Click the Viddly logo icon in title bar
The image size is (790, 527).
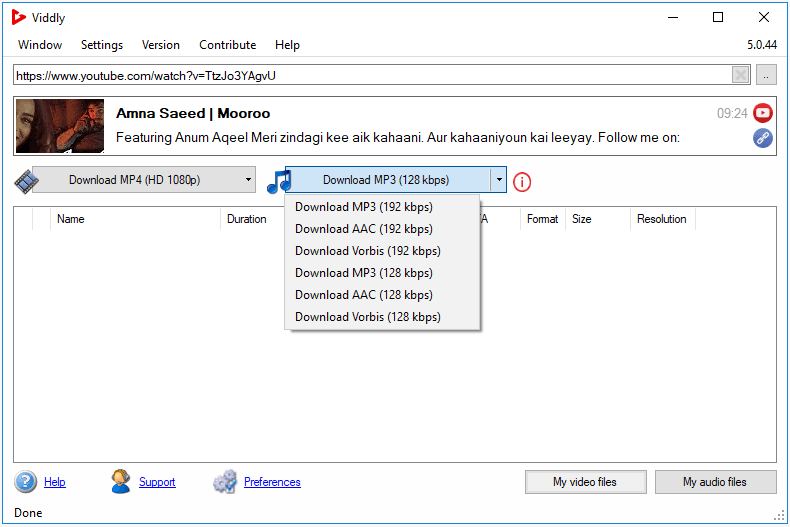coord(18,17)
